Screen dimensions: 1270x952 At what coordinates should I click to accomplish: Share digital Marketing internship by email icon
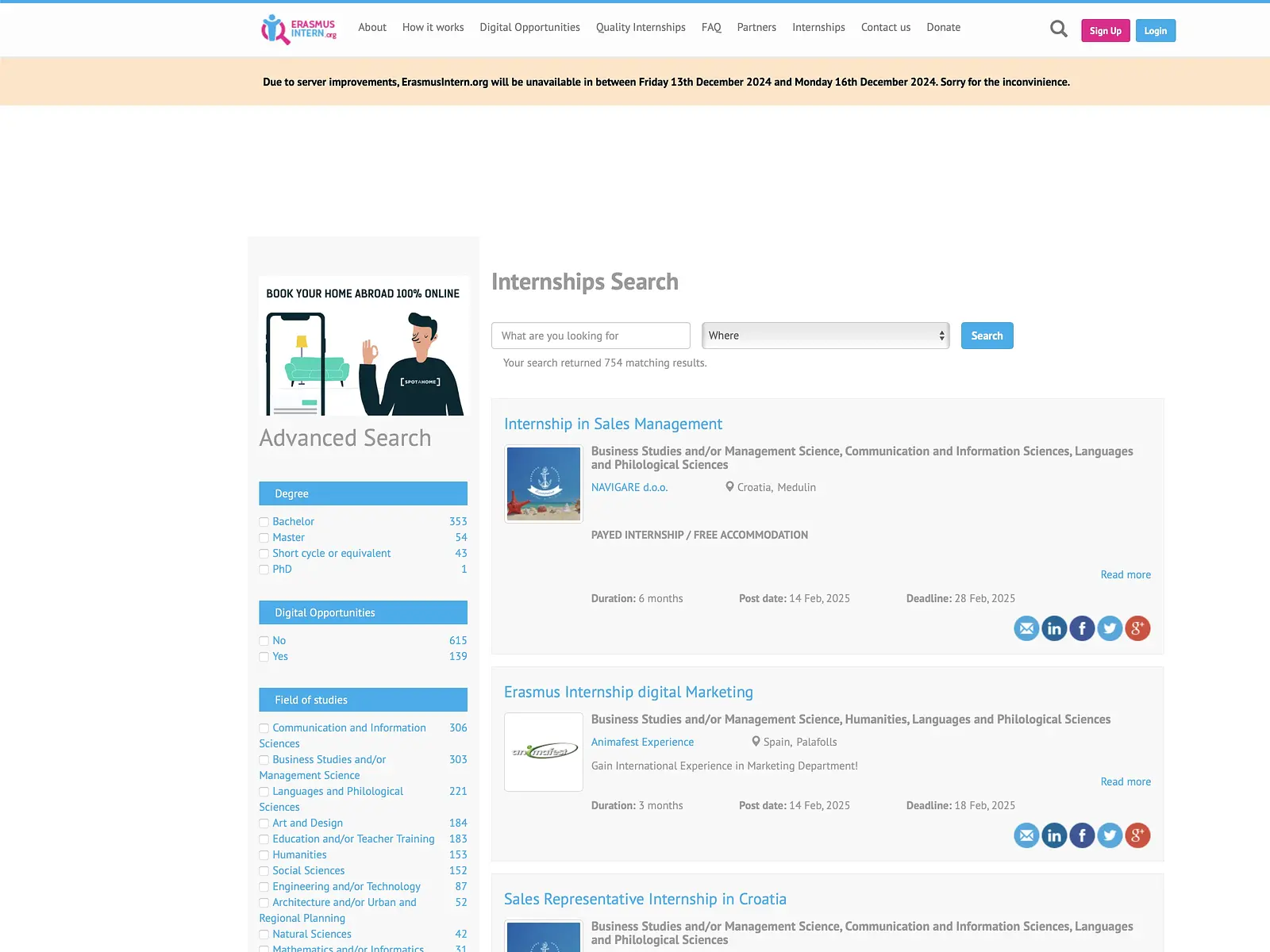click(x=1026, y=835)
